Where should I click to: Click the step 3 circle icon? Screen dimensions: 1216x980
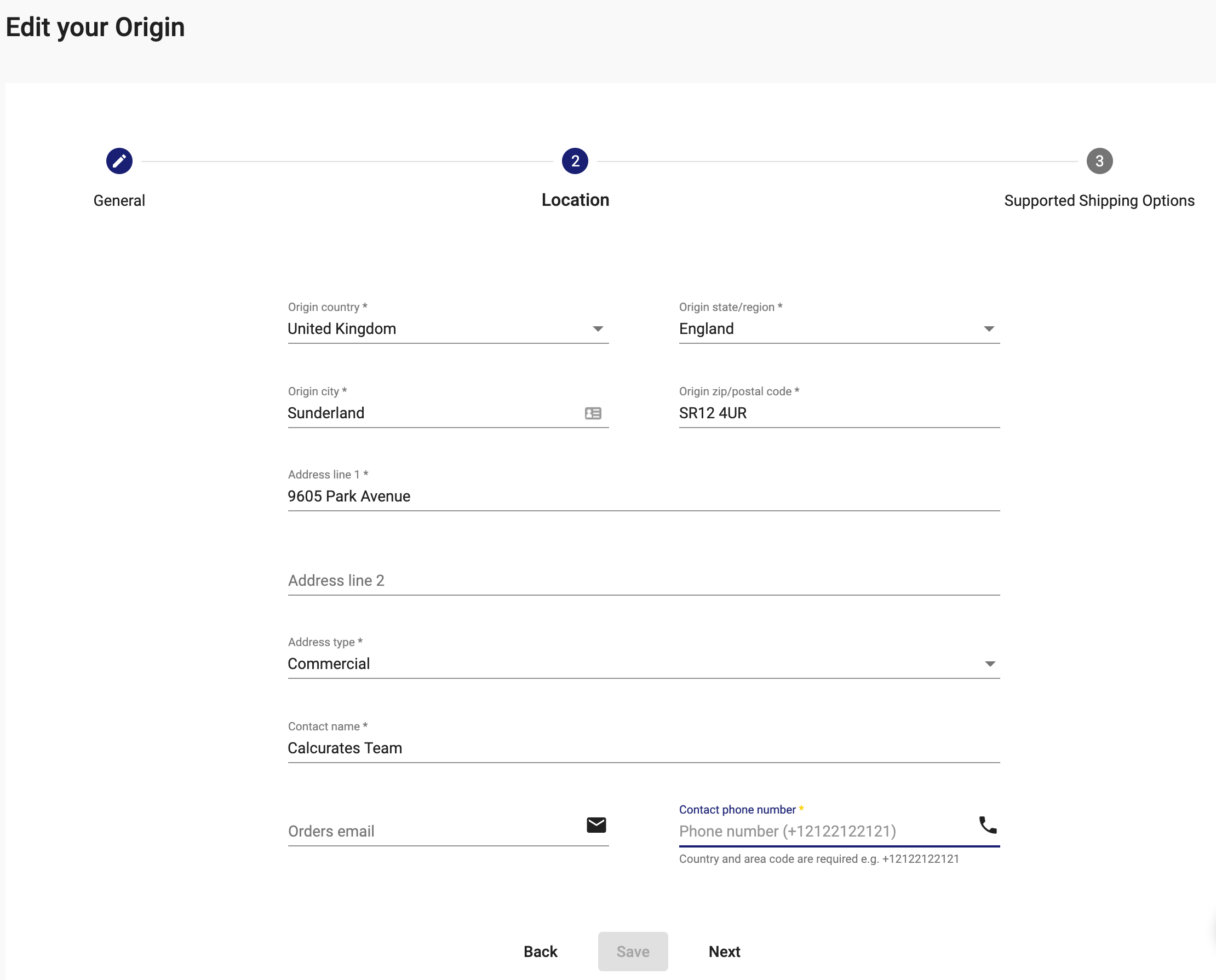[1099, 162]
